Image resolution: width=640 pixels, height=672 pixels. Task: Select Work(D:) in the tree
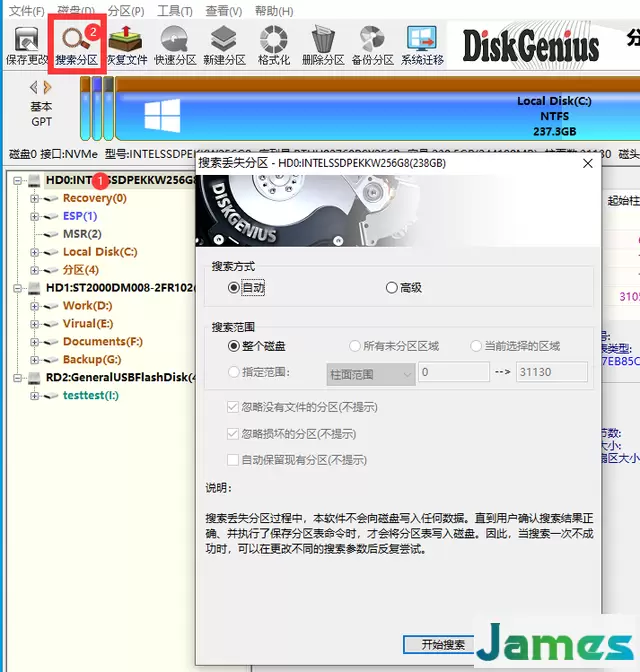[87, 306]
